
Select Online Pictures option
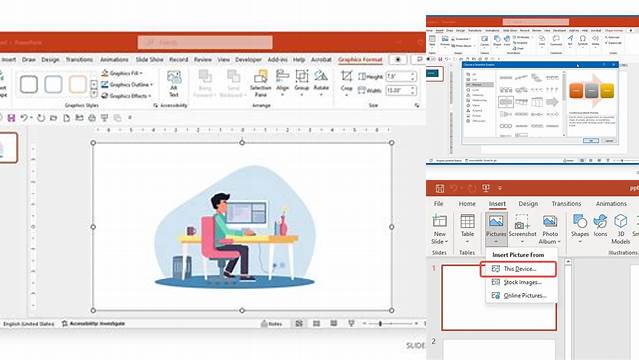pos(519,296)
